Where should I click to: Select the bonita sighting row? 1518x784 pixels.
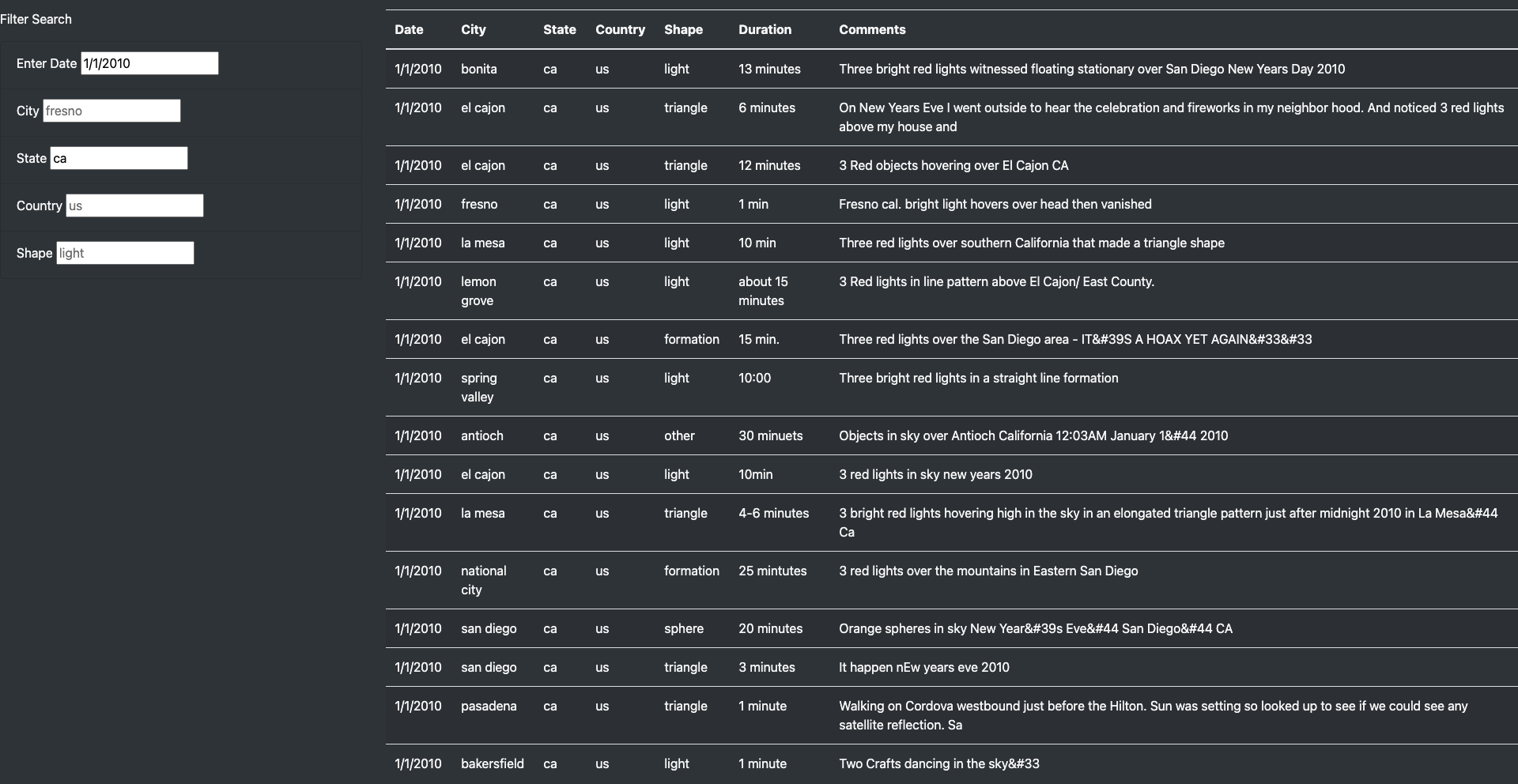(791, 69)
